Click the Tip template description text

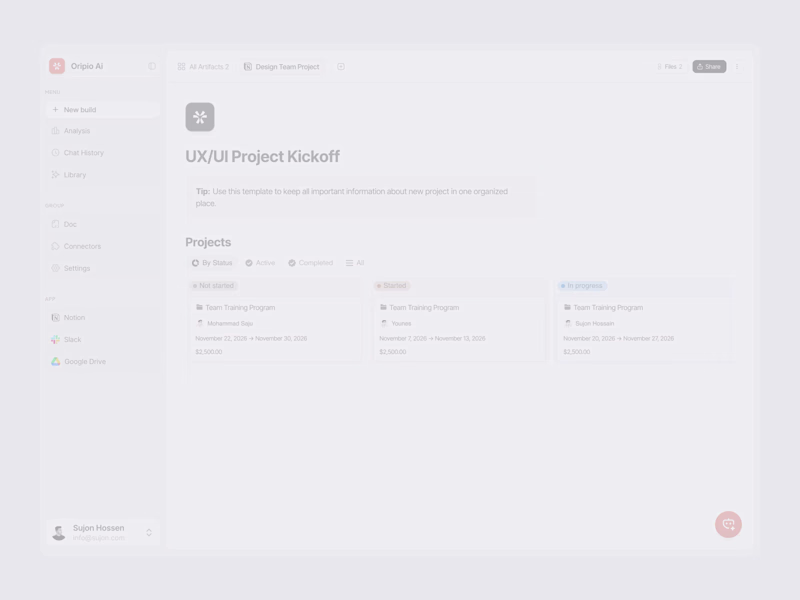pos(352,197)
